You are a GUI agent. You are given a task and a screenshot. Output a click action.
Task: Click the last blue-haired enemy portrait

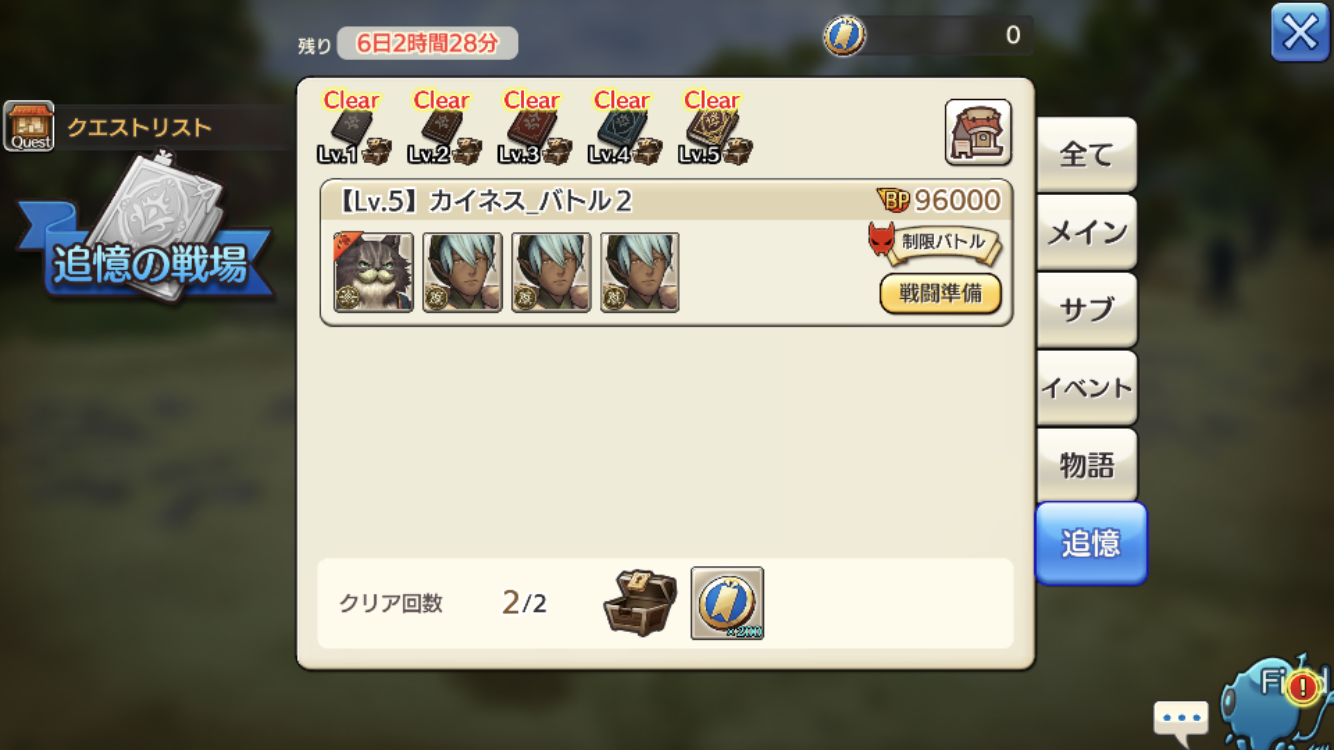tap(640, 273)
